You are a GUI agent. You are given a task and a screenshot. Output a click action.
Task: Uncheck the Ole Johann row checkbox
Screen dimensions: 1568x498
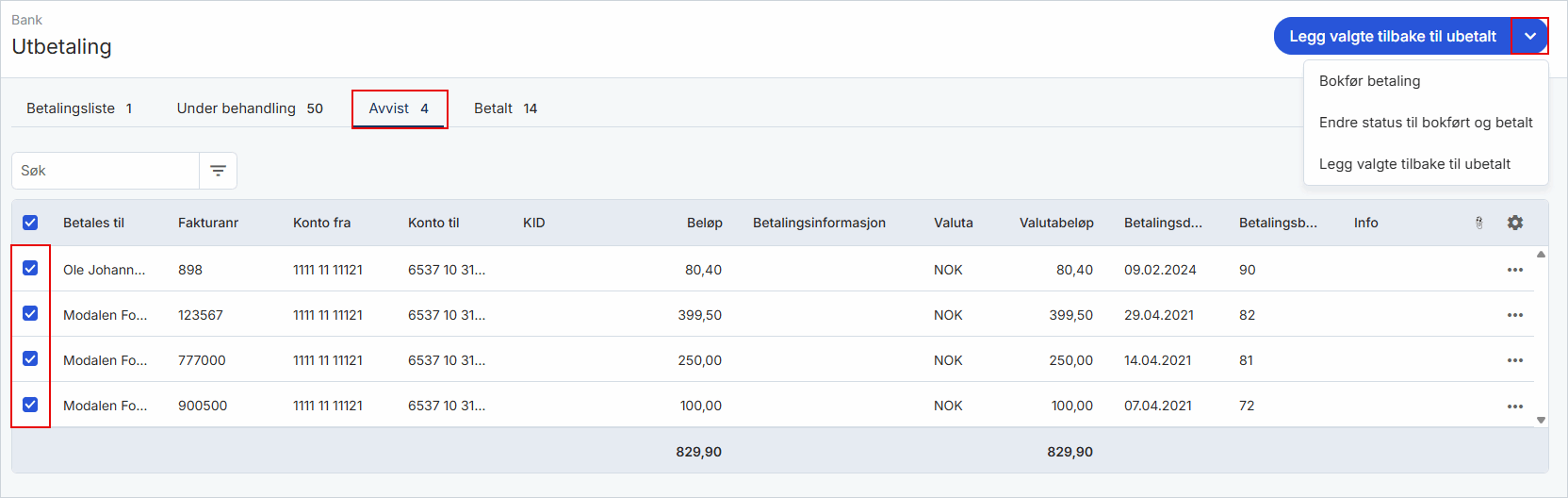30,269
